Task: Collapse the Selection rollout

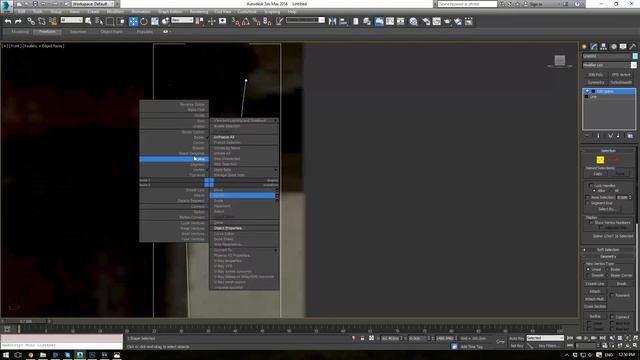Action: click(x=608, y=151)
